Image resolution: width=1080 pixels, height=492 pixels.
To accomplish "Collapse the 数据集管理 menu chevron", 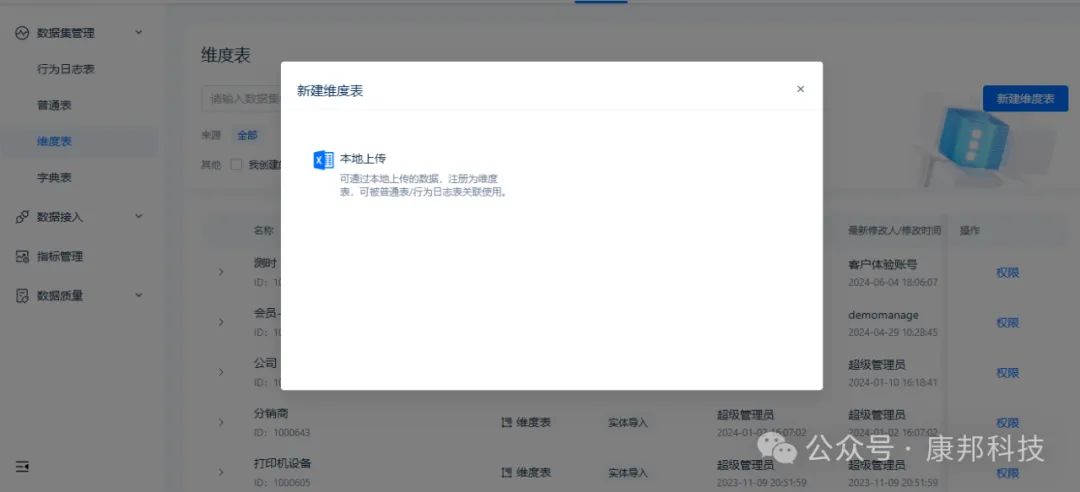I will click(x=139, y=33).
